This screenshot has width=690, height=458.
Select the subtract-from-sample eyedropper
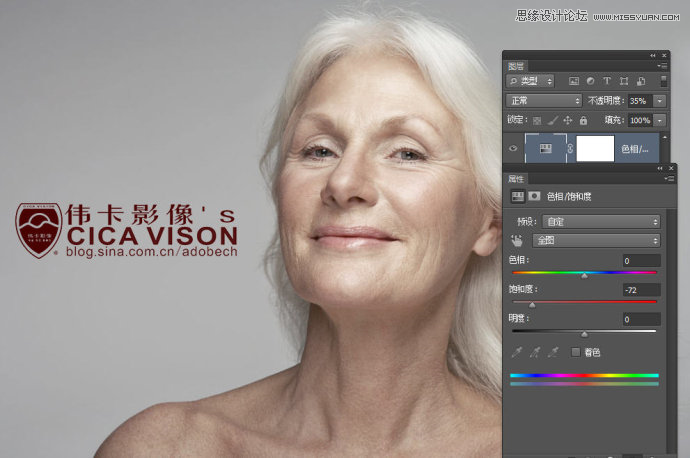click(x=554, y=352)
